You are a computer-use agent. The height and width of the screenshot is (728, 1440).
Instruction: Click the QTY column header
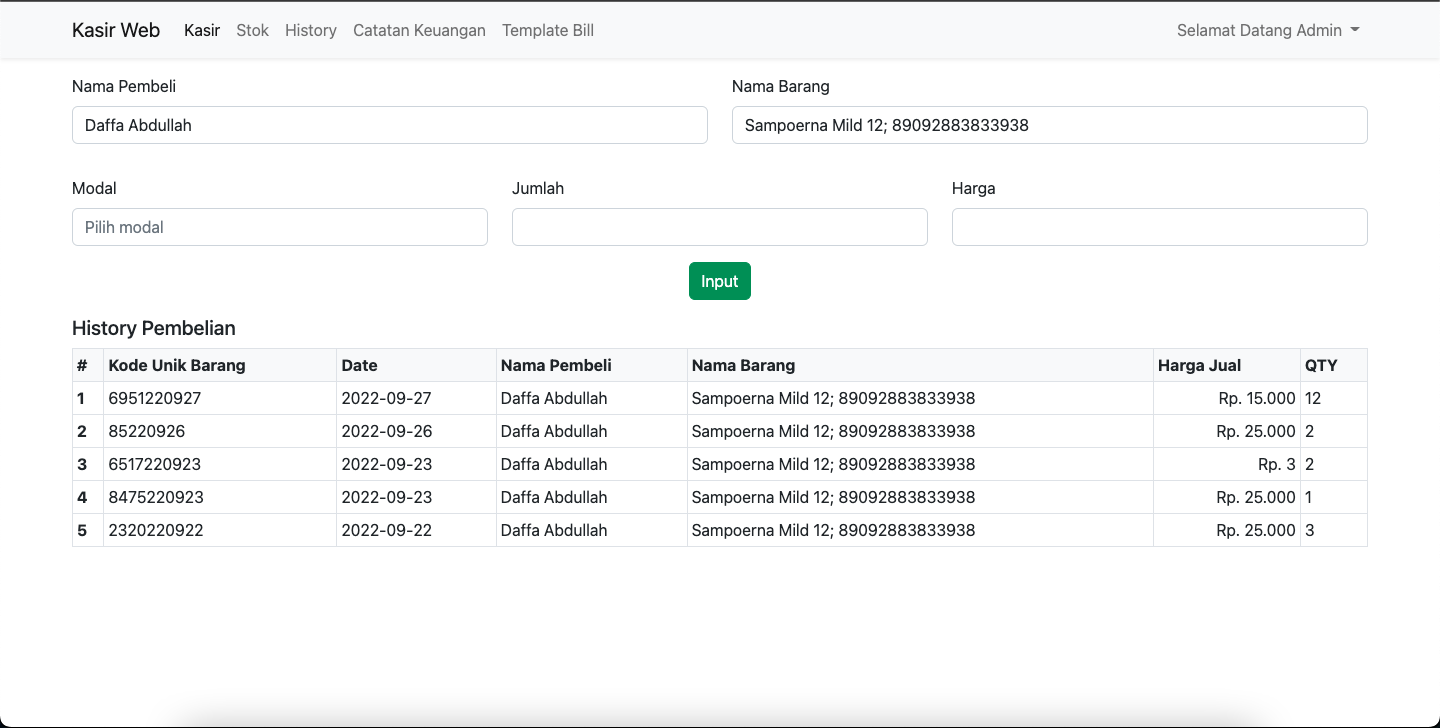pos(1320,365)
